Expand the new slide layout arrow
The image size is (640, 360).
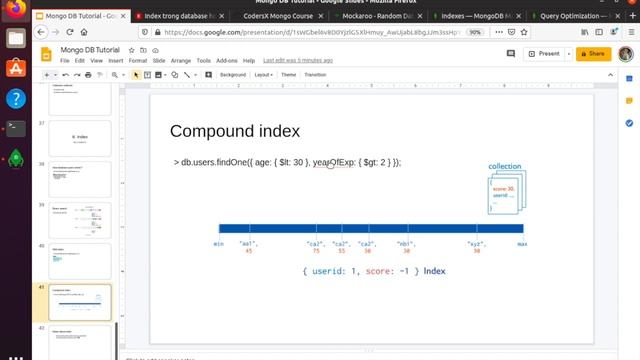55,75
